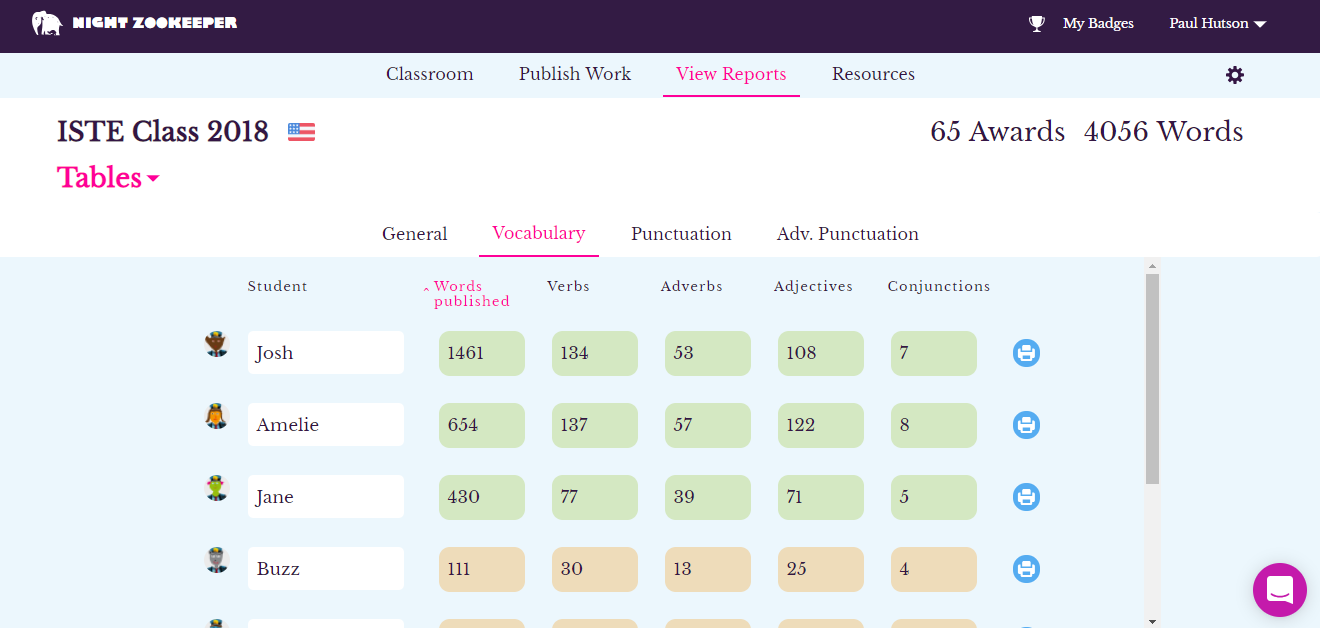1320x628 pixels.
Task: Click Jane's 77 verbs cell
Action: pyautogui.click(x=595, y=497)
